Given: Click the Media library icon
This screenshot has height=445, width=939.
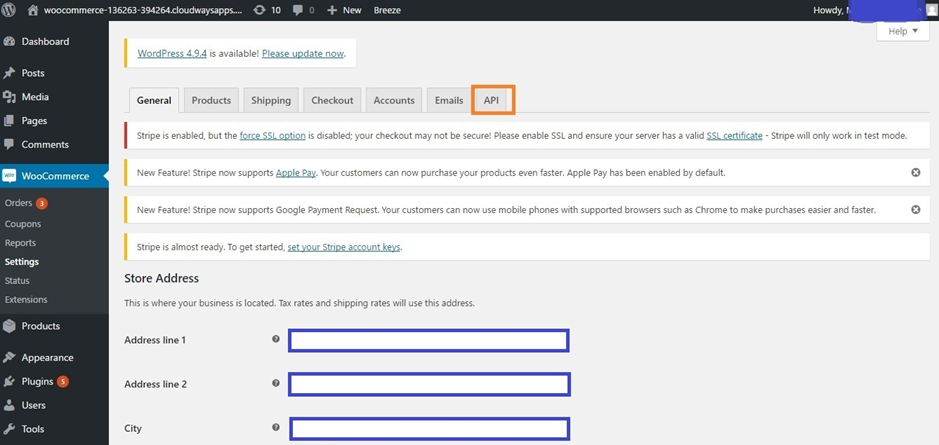Looking at the screenshot, I should click(x=9, y=97).
